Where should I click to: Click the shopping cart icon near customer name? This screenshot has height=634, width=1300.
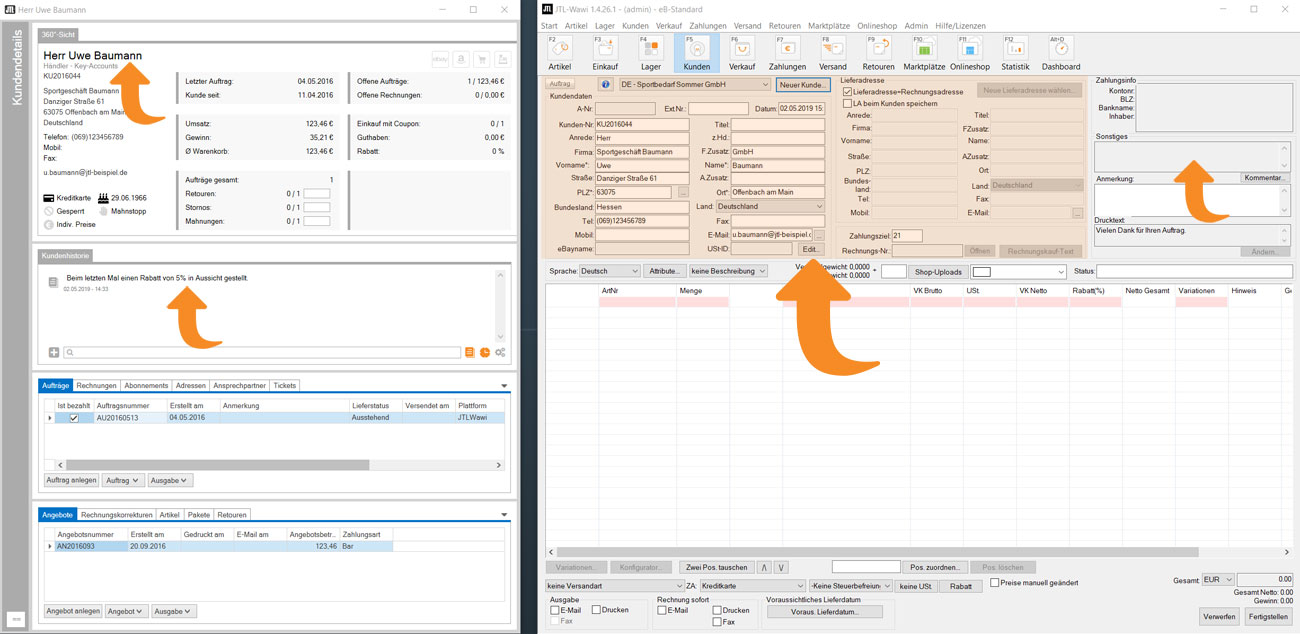pyautogui.click(x=482, y=59)
